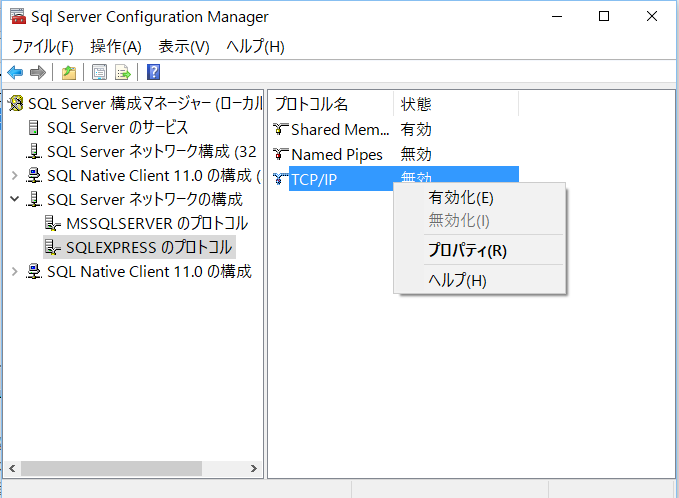679x498 pixels.
Task: Expand the SQL Native Client 11.0 の構成 ( node
Action: 15,175
